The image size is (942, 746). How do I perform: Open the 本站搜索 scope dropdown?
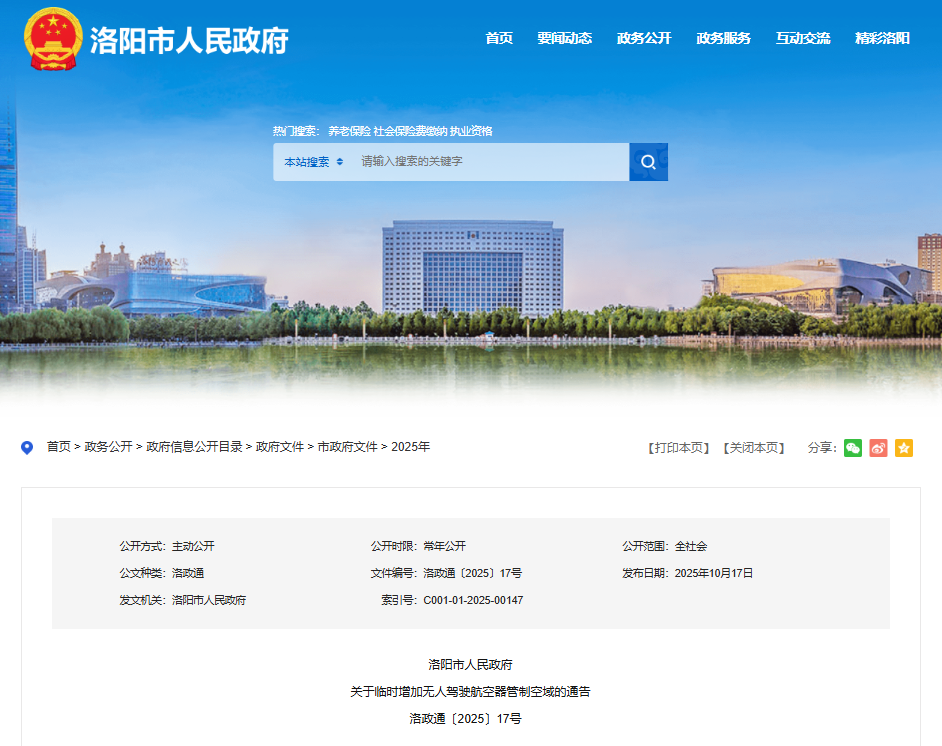(x=313, y=162)
